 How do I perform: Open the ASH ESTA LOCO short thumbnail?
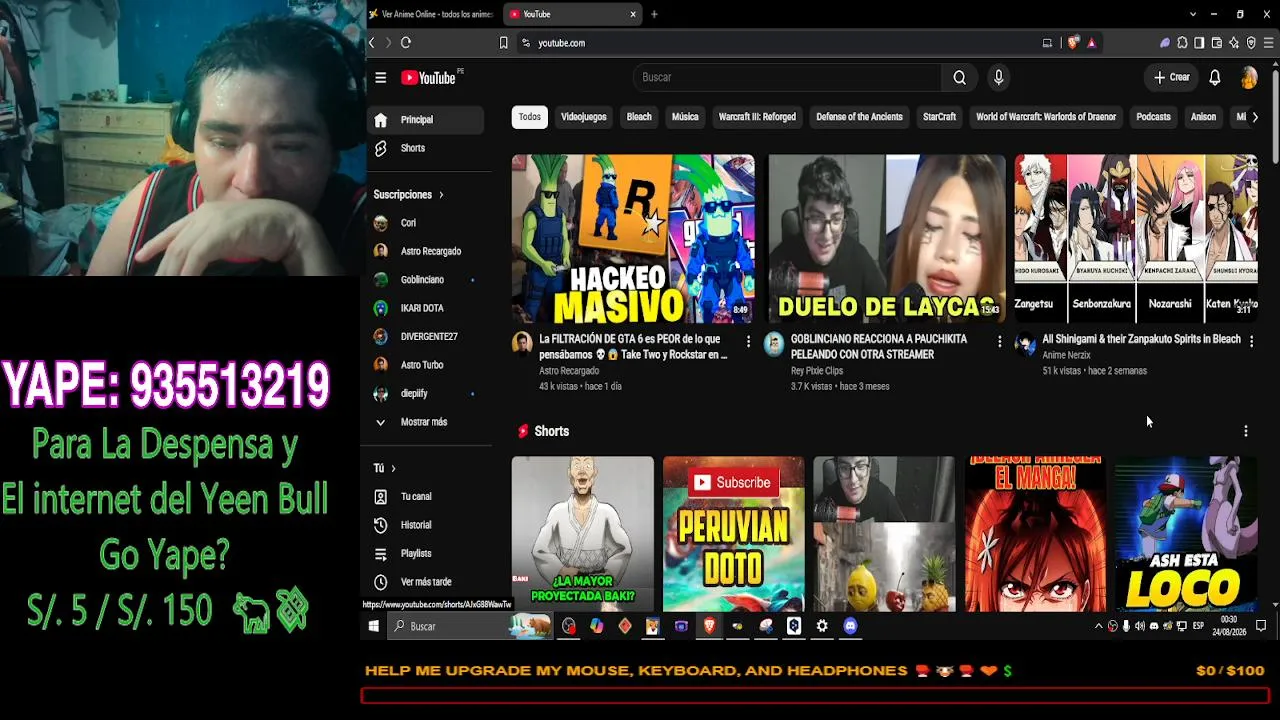pyautogui.click(x=1186, y=534)
